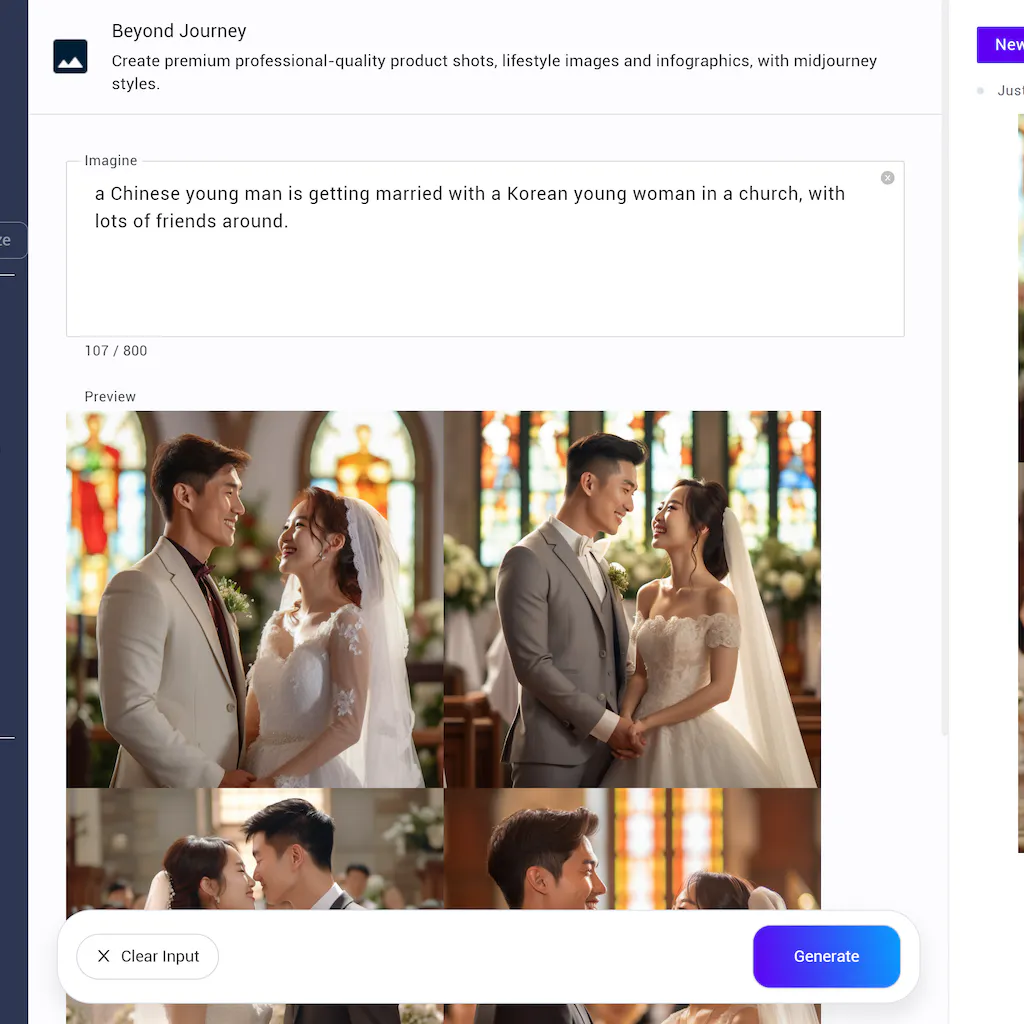
Task: Open the bottom-left preview of couple touching foreheads
Action: [x=254, y=848]
